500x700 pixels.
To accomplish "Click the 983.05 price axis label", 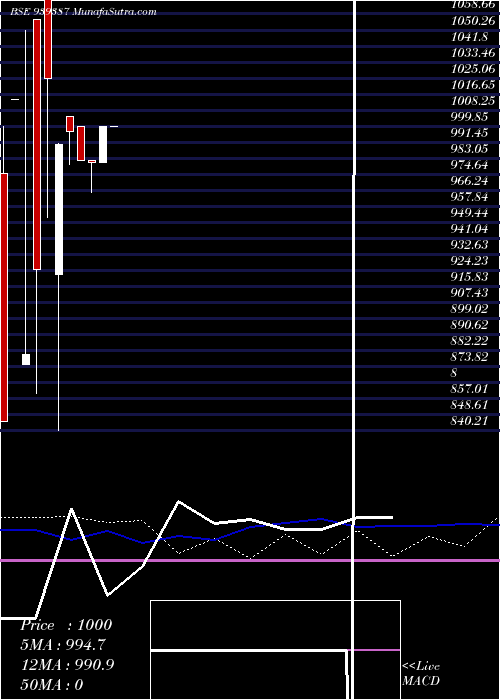I will [x=469, y=149].
